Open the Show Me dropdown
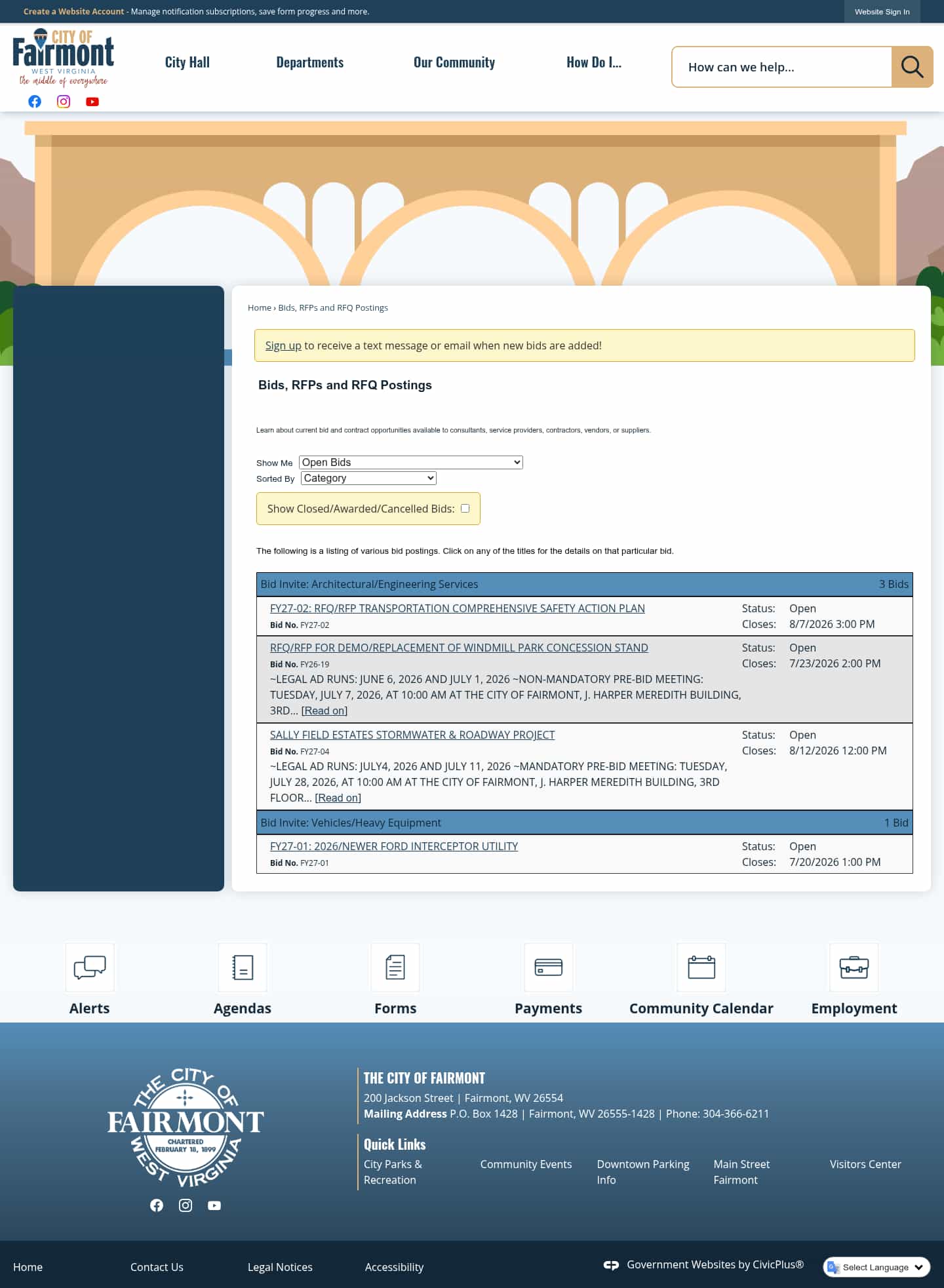This screenshot has width=944, height=1288. click(x=411, y=462)
